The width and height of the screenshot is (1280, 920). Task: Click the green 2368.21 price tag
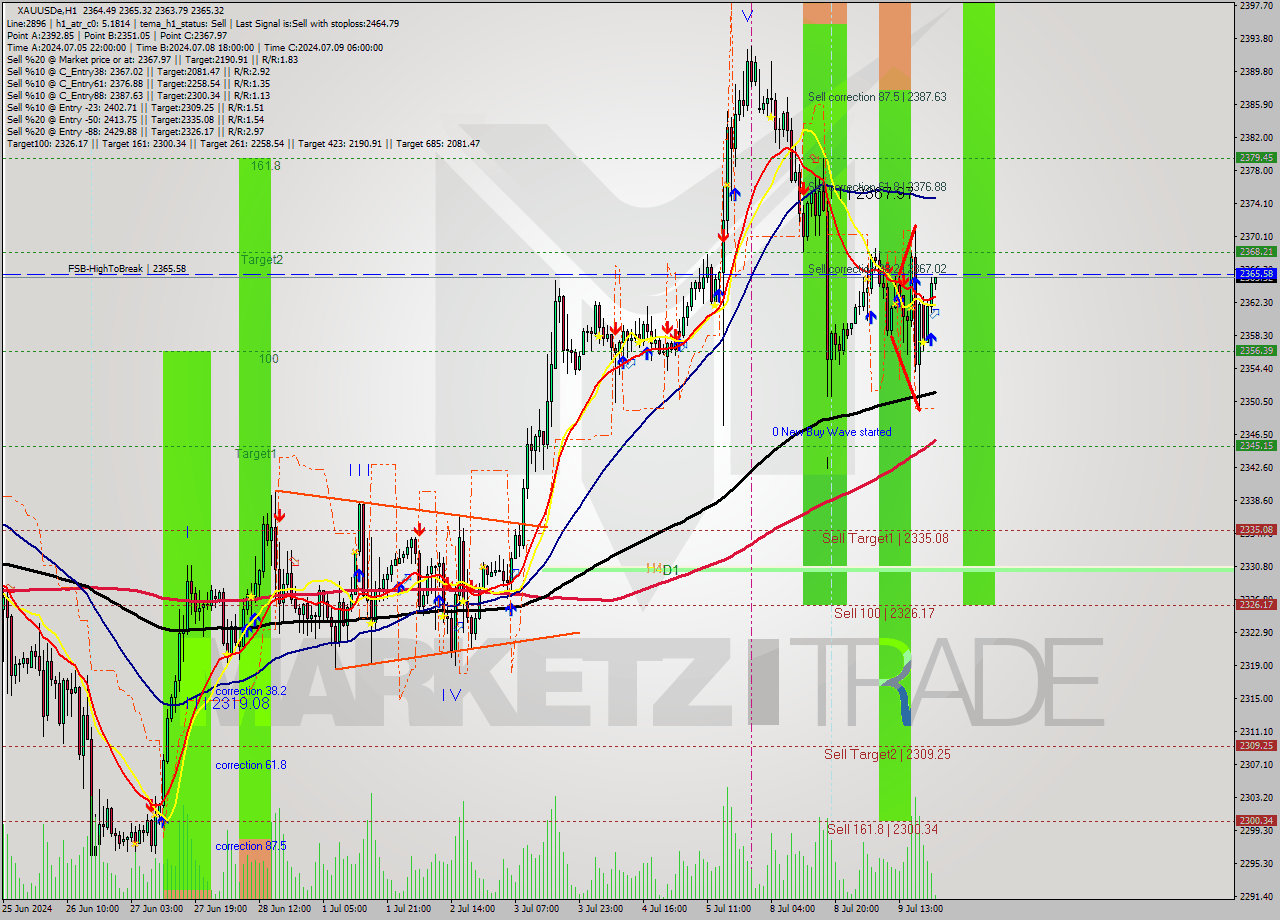coord(1255,251)
